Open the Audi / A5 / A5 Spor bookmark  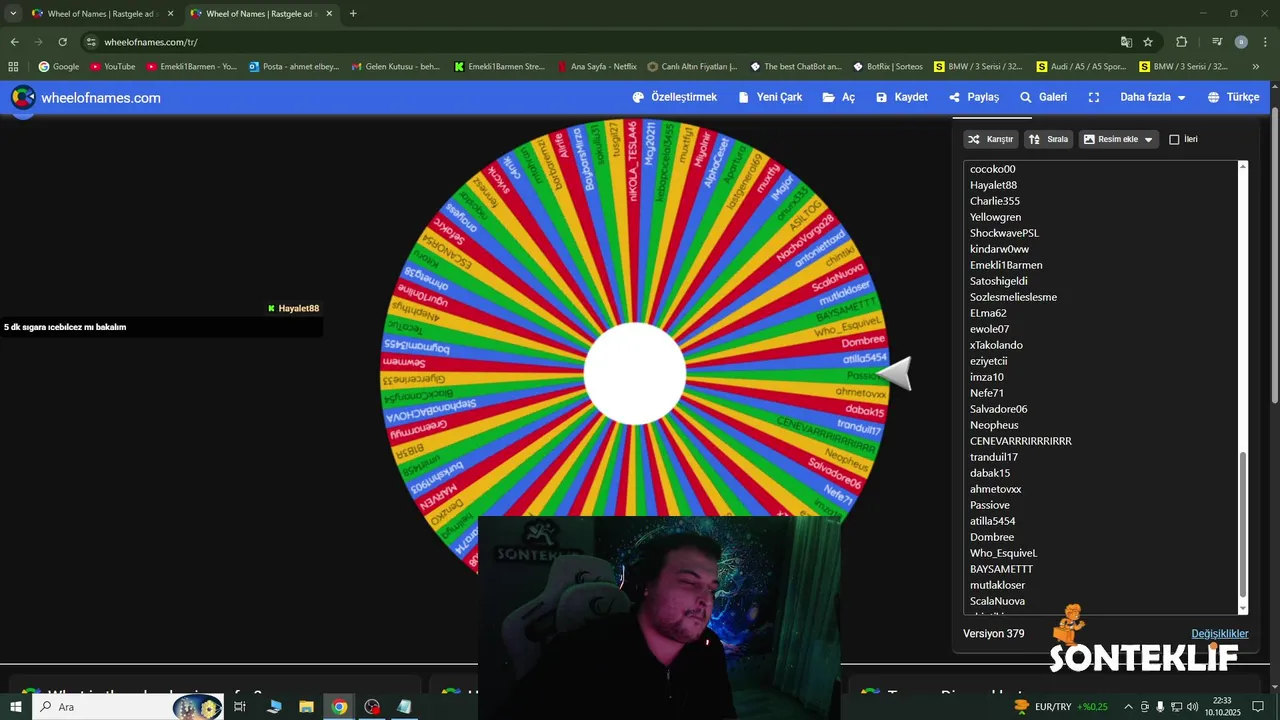(x=1081, y=67)
